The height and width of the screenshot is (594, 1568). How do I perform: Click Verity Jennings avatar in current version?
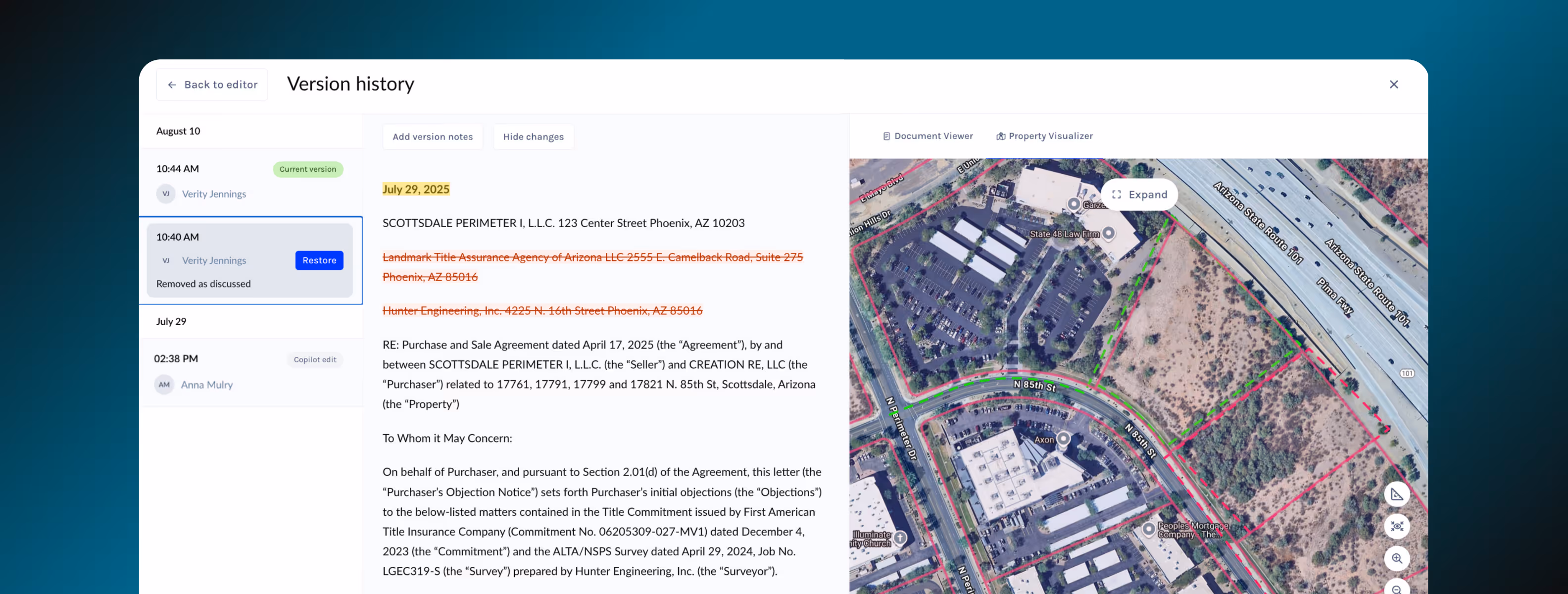pos(166,194)
